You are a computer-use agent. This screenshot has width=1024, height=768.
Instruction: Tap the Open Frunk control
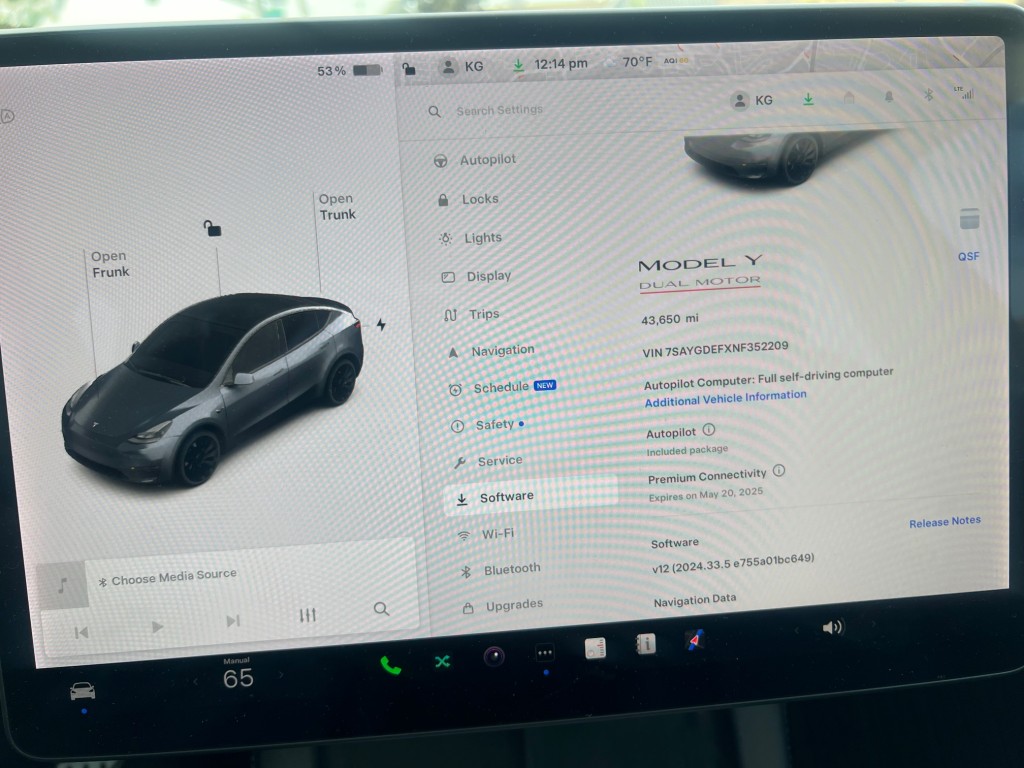tap(110, 264)
